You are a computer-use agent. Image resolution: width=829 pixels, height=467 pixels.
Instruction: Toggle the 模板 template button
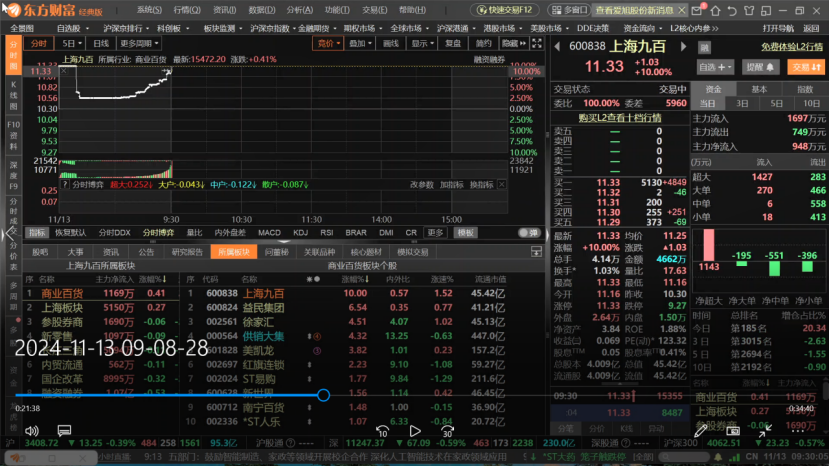pyautogui.click(x=465, y=233)
